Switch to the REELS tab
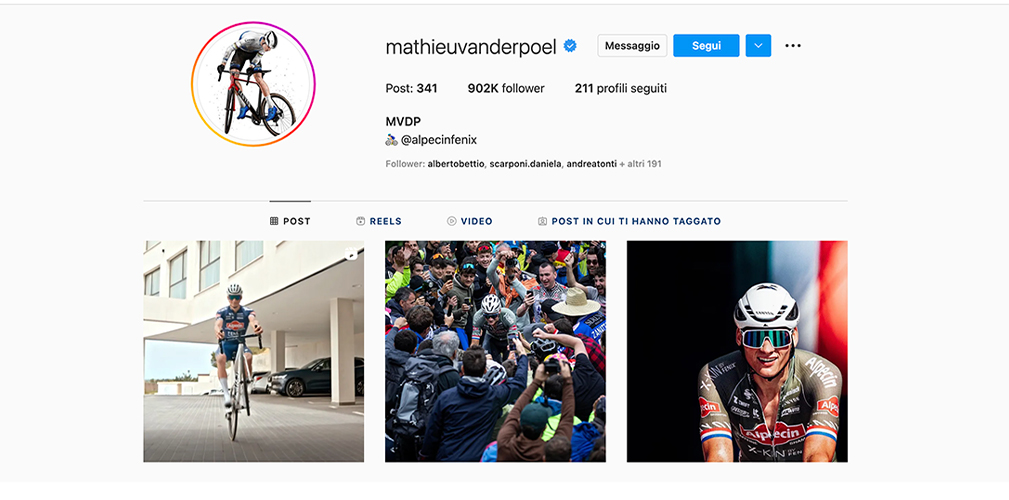The height and width of the screenshot is (500, 1009). point(379,221)
